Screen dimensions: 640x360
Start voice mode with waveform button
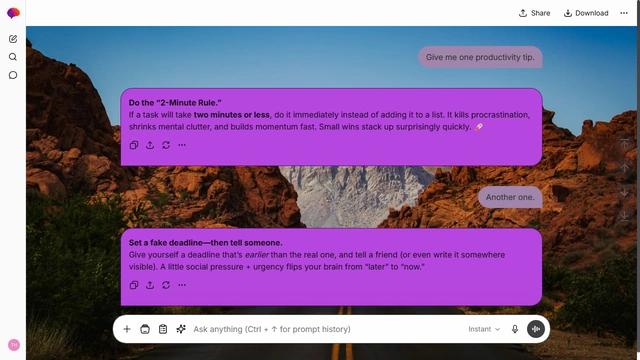click(x=536, y=329)
